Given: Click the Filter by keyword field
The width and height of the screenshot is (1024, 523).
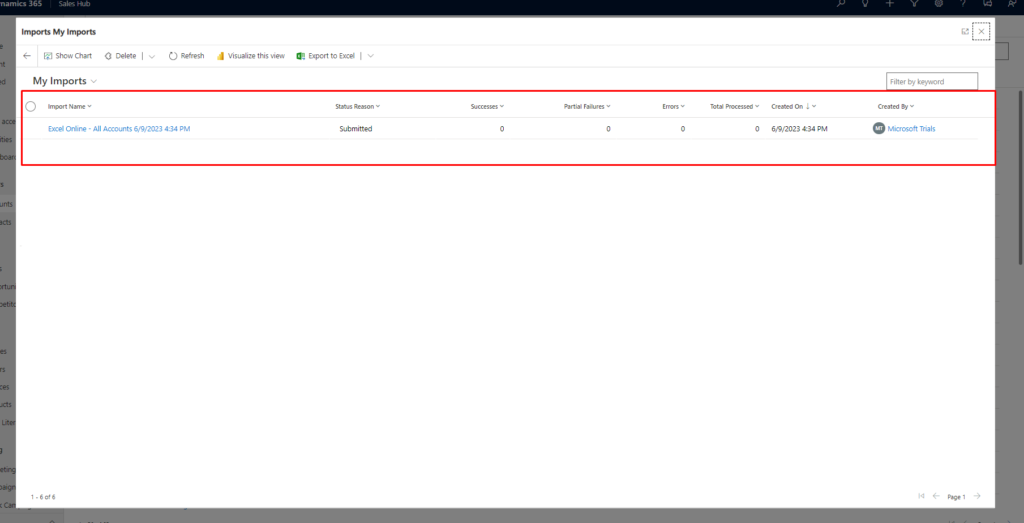Looking at the screenshot, I should pos(931,81).
